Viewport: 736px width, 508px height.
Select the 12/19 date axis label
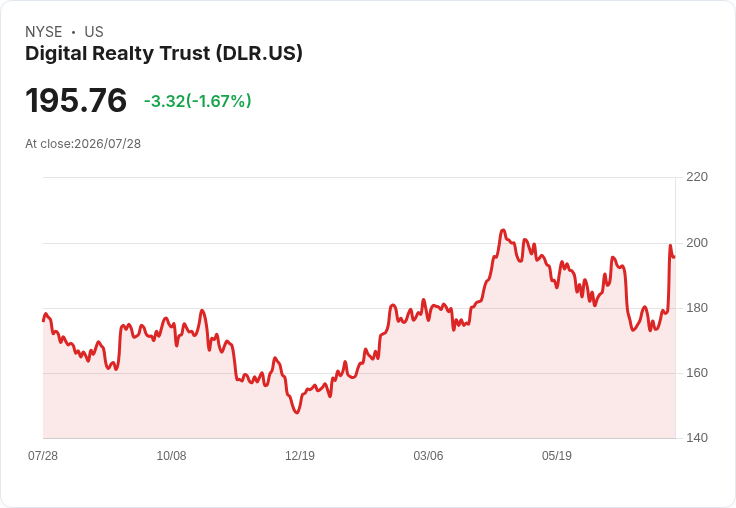click(x=300, y=455)
